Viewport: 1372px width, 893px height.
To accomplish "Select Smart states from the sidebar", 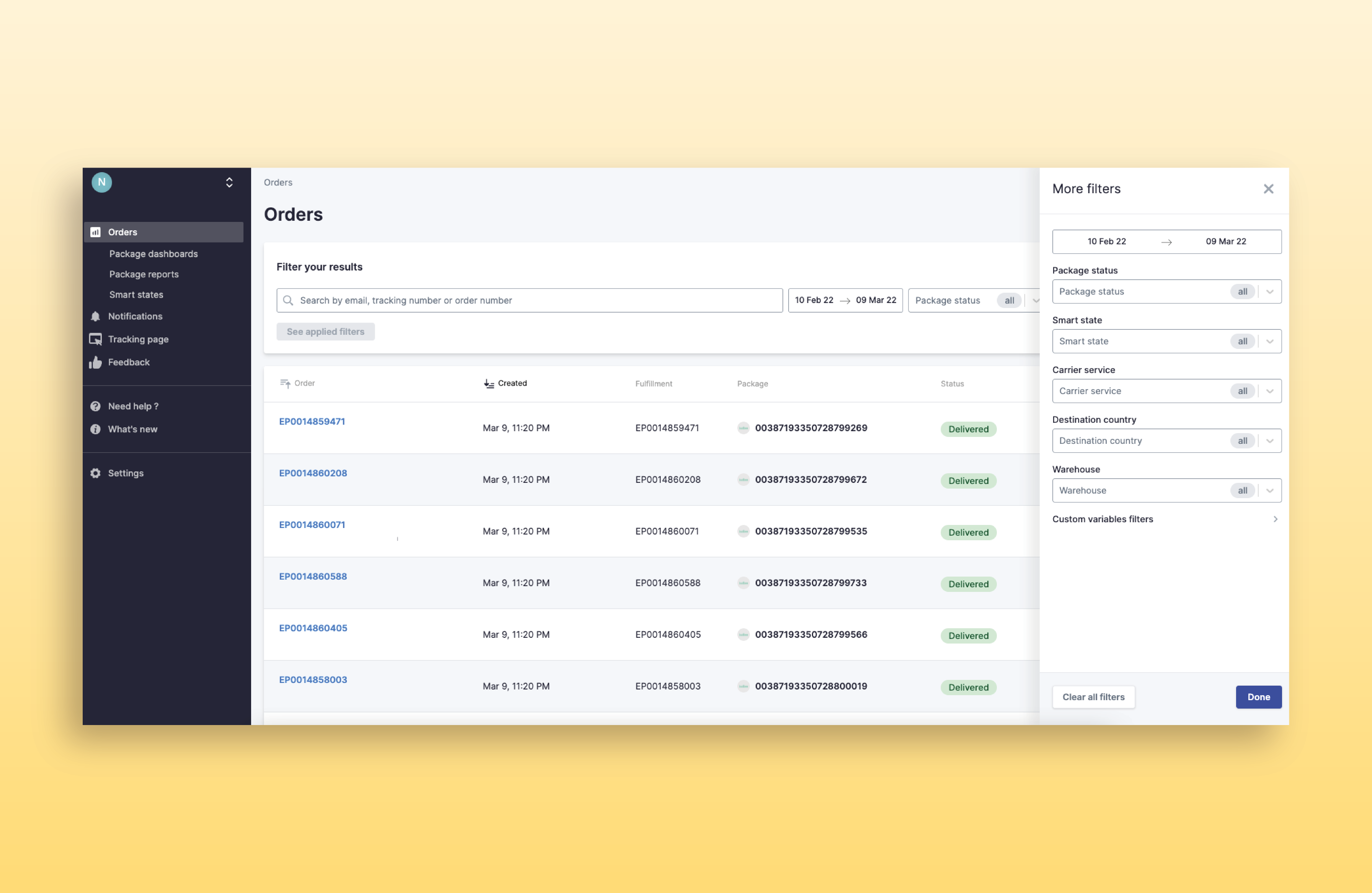I will click(136, 294).
